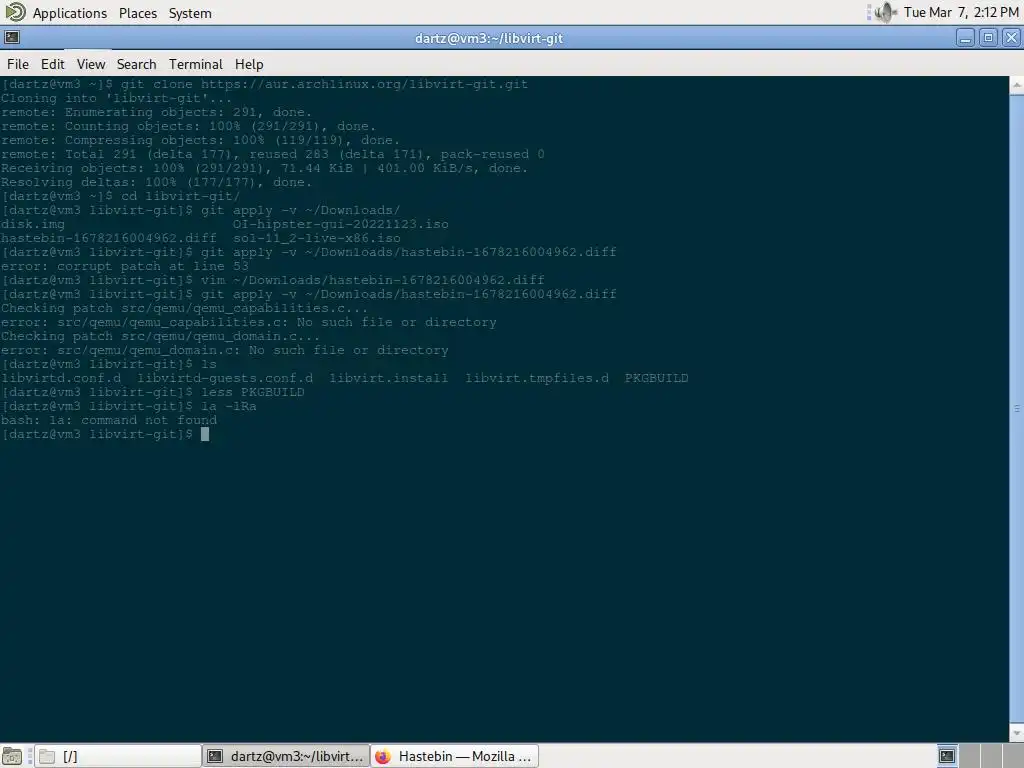Click the vim ~/Downloads/hastebin command line
Image resolution: width=1024 pixels, height=768 pixels.
(273, 280)
